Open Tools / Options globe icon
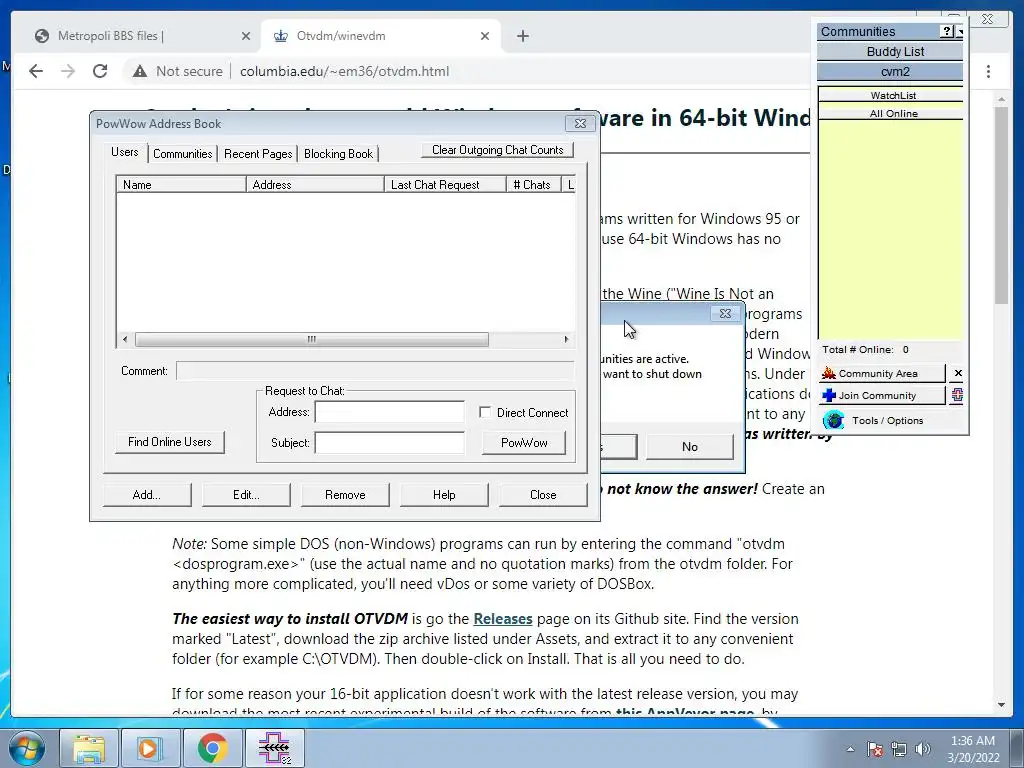 pos(833,420)
